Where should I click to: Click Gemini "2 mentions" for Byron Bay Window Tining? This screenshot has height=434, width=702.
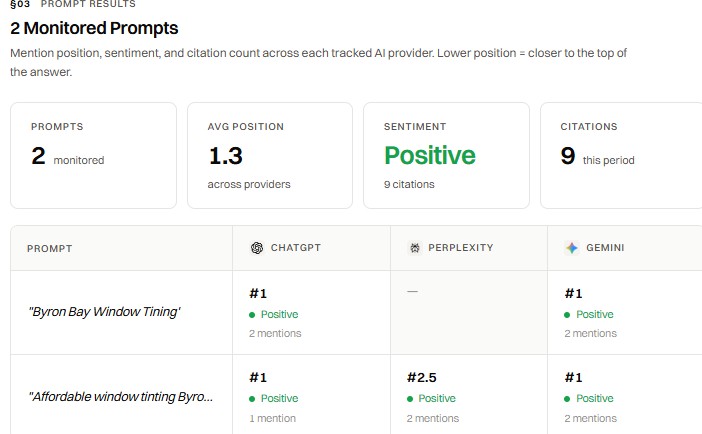(591, 334)
